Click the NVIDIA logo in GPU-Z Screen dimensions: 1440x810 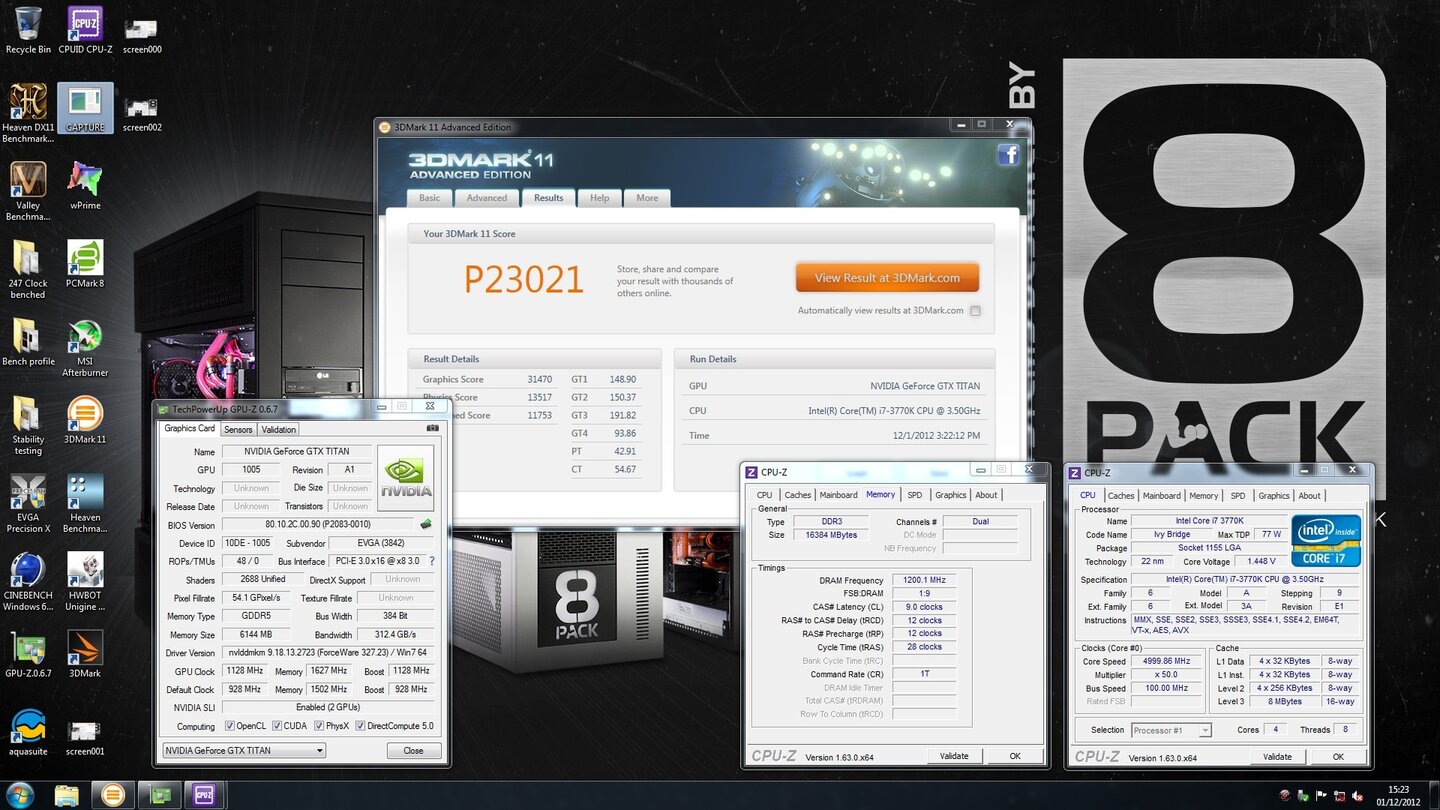pos(405,479)
